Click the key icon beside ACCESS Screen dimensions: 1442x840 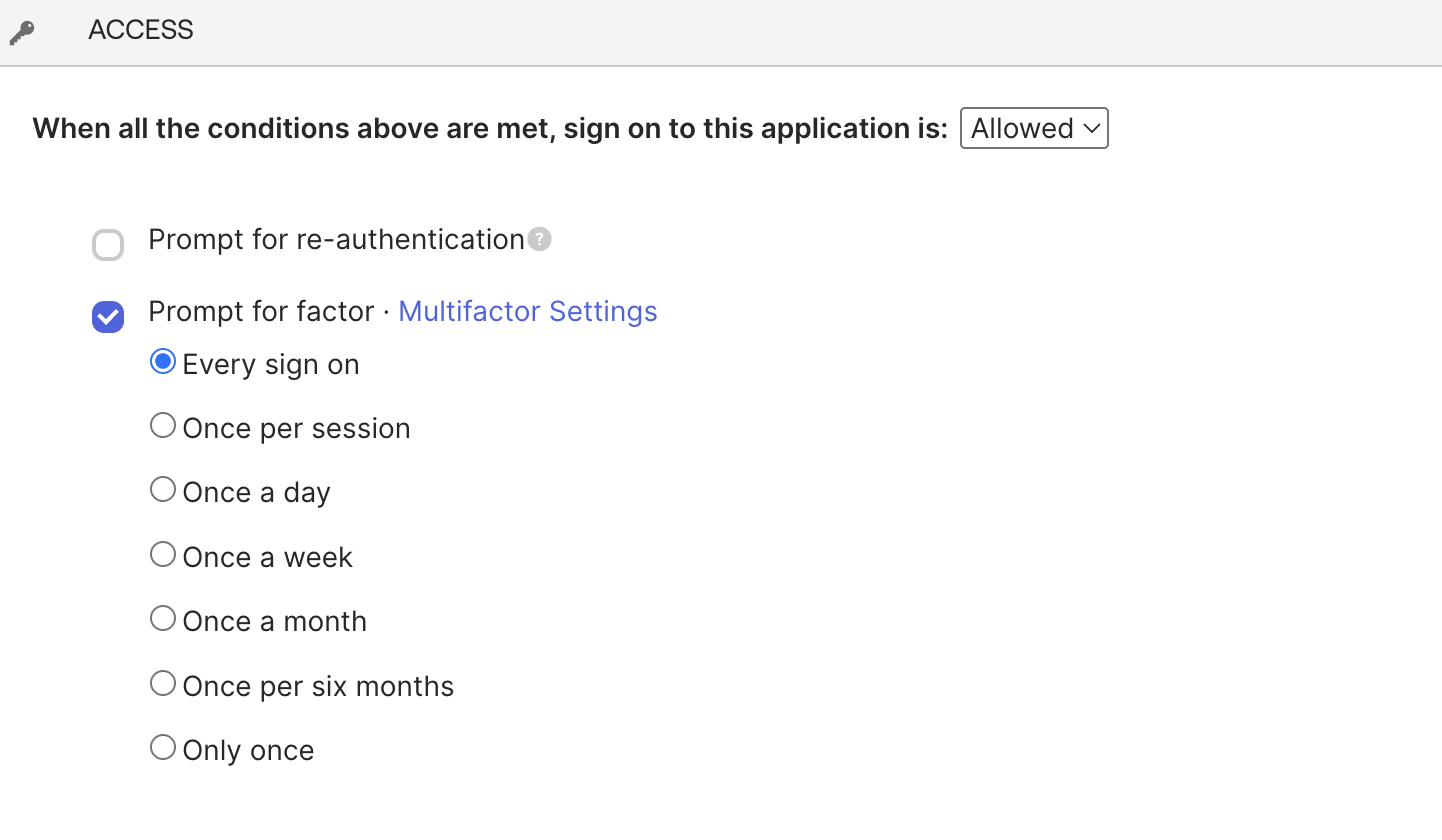click(21, 32)
